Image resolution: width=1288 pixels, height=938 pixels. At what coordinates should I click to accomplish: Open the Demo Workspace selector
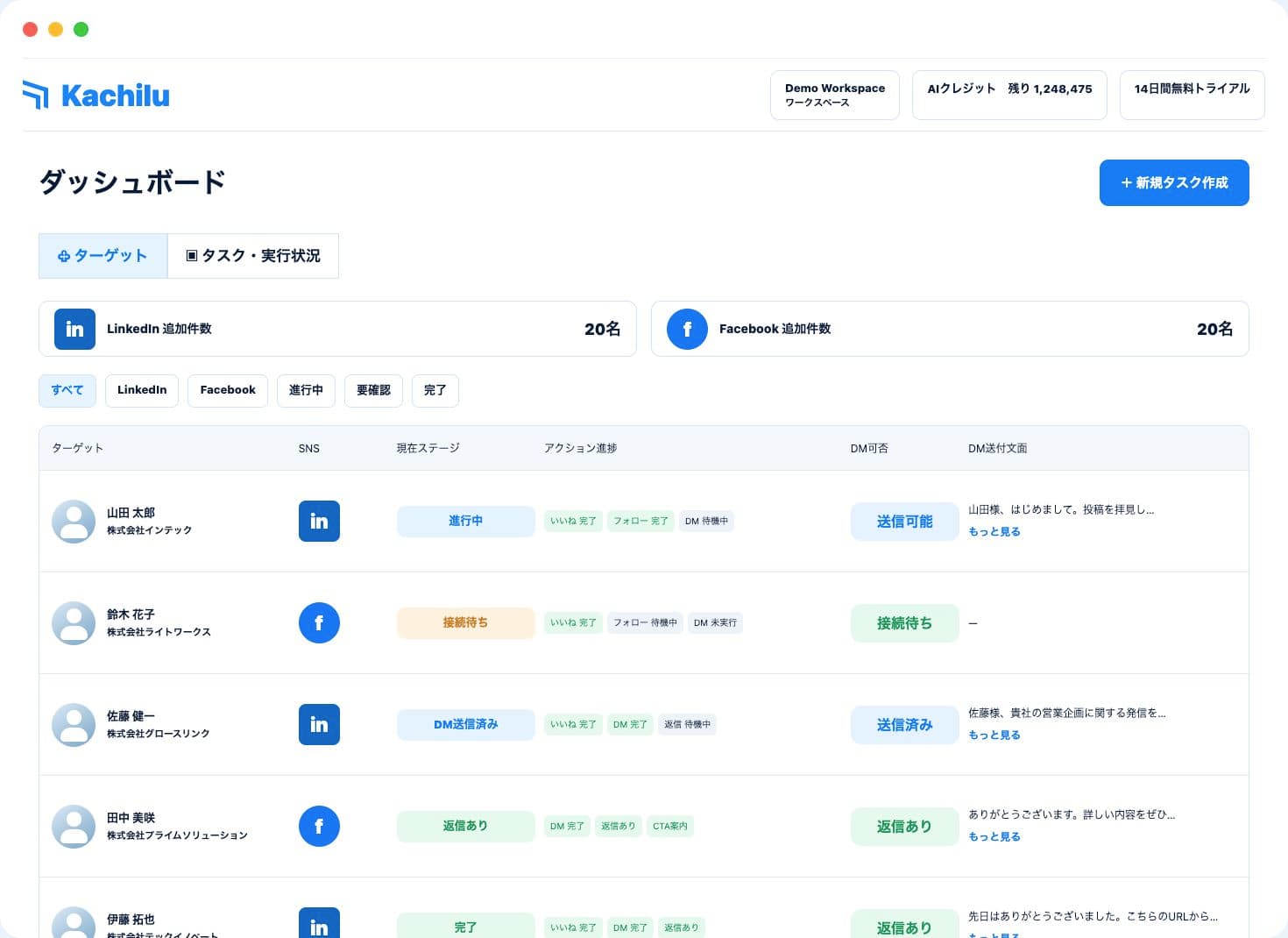[835, 95]
